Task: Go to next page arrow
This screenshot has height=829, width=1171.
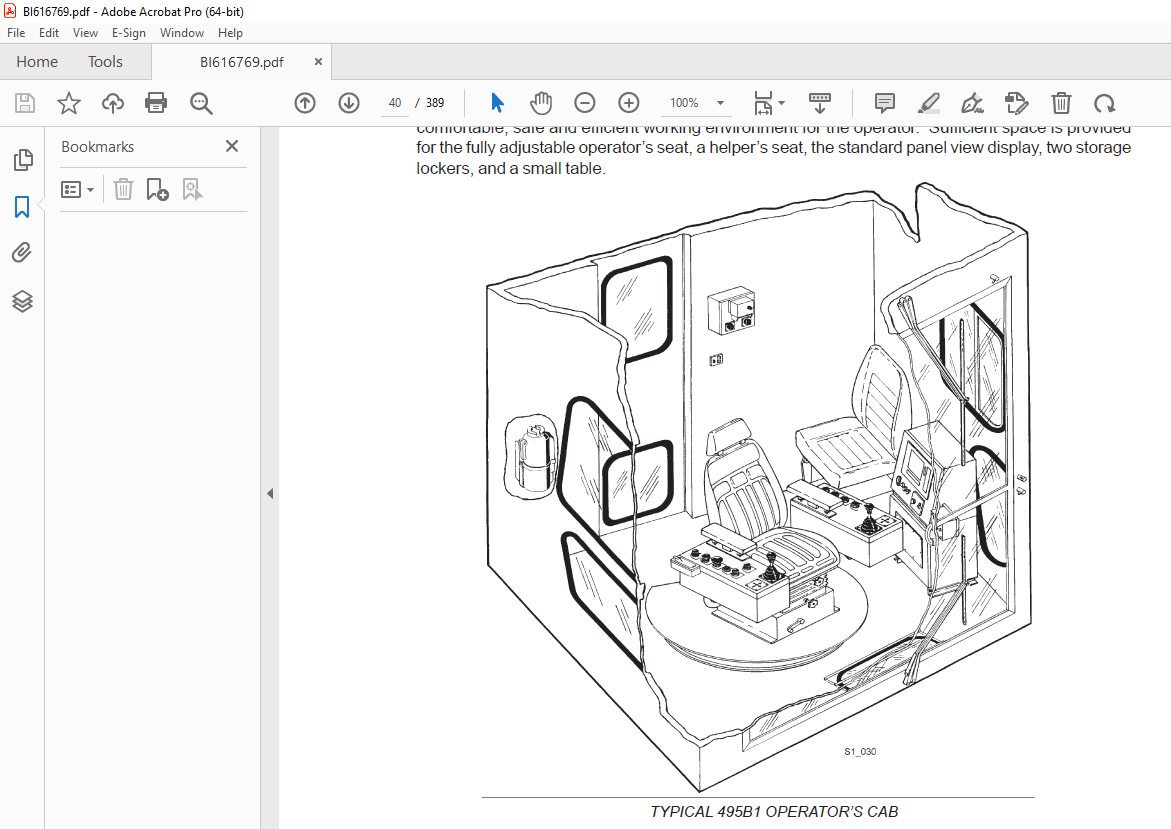Action: (349, 103)
